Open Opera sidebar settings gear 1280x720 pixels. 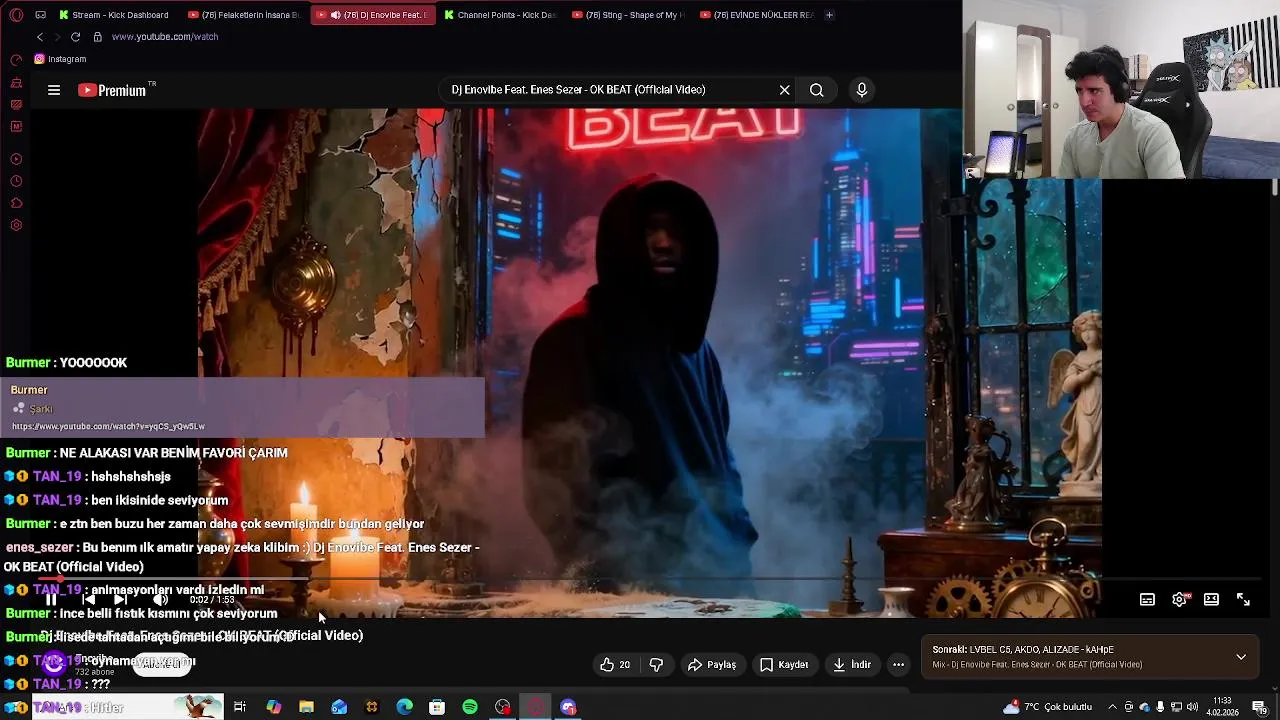click(16, 225)
